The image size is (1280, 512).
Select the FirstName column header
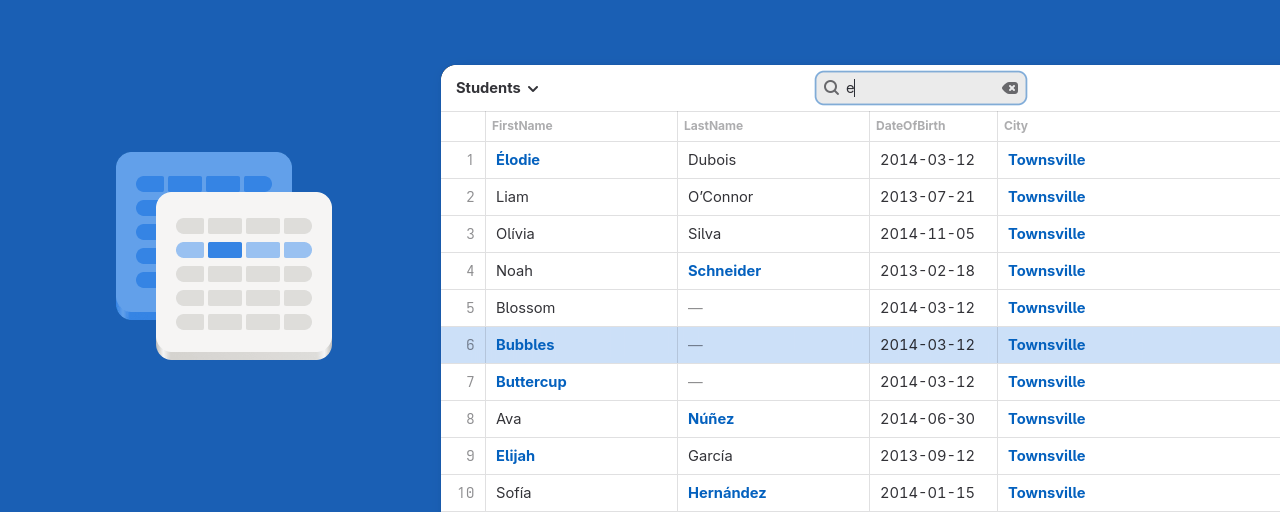522,126
